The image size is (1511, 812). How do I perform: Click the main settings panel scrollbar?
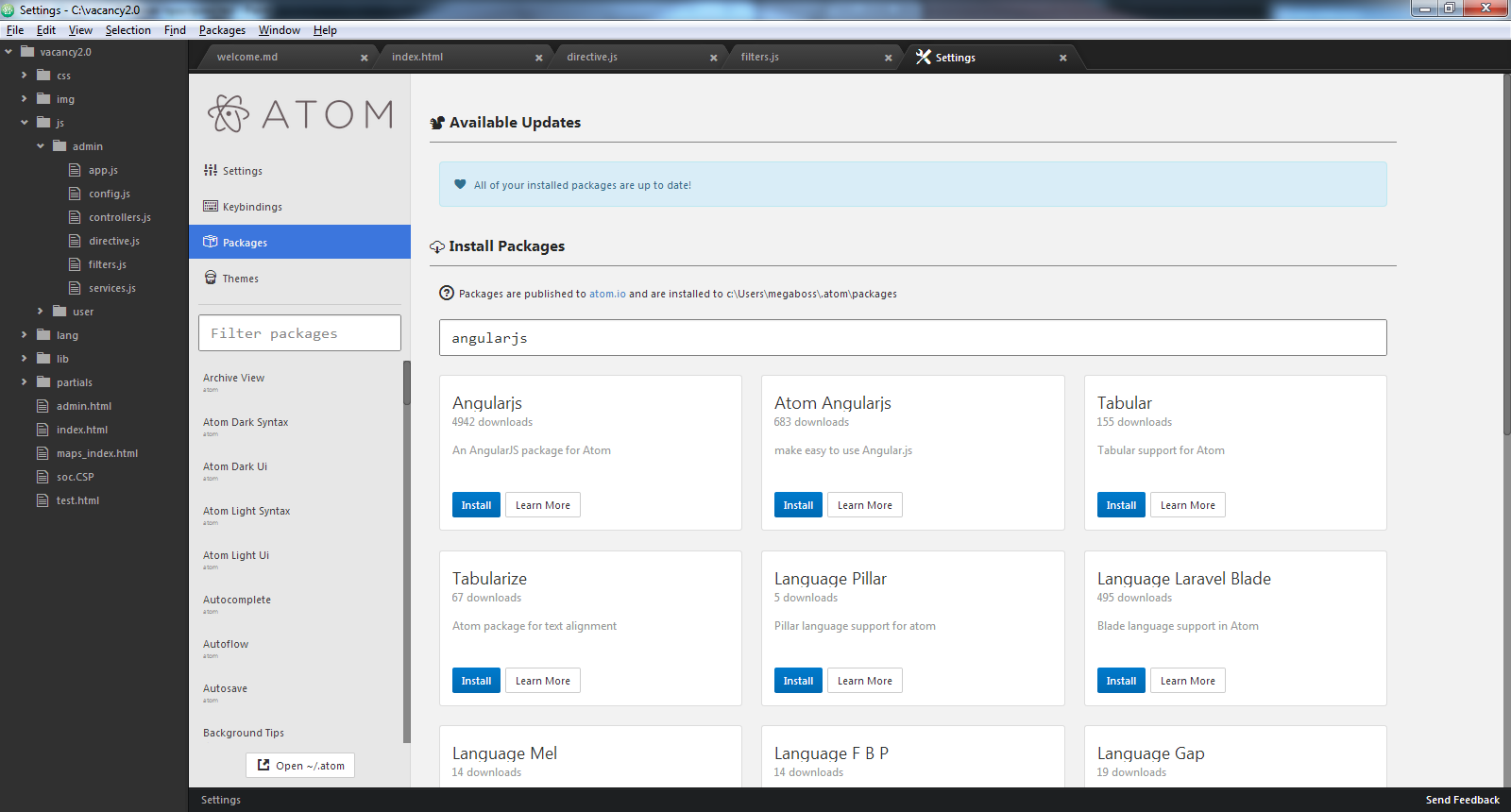pyautogui.click(x=1507, y=255)
